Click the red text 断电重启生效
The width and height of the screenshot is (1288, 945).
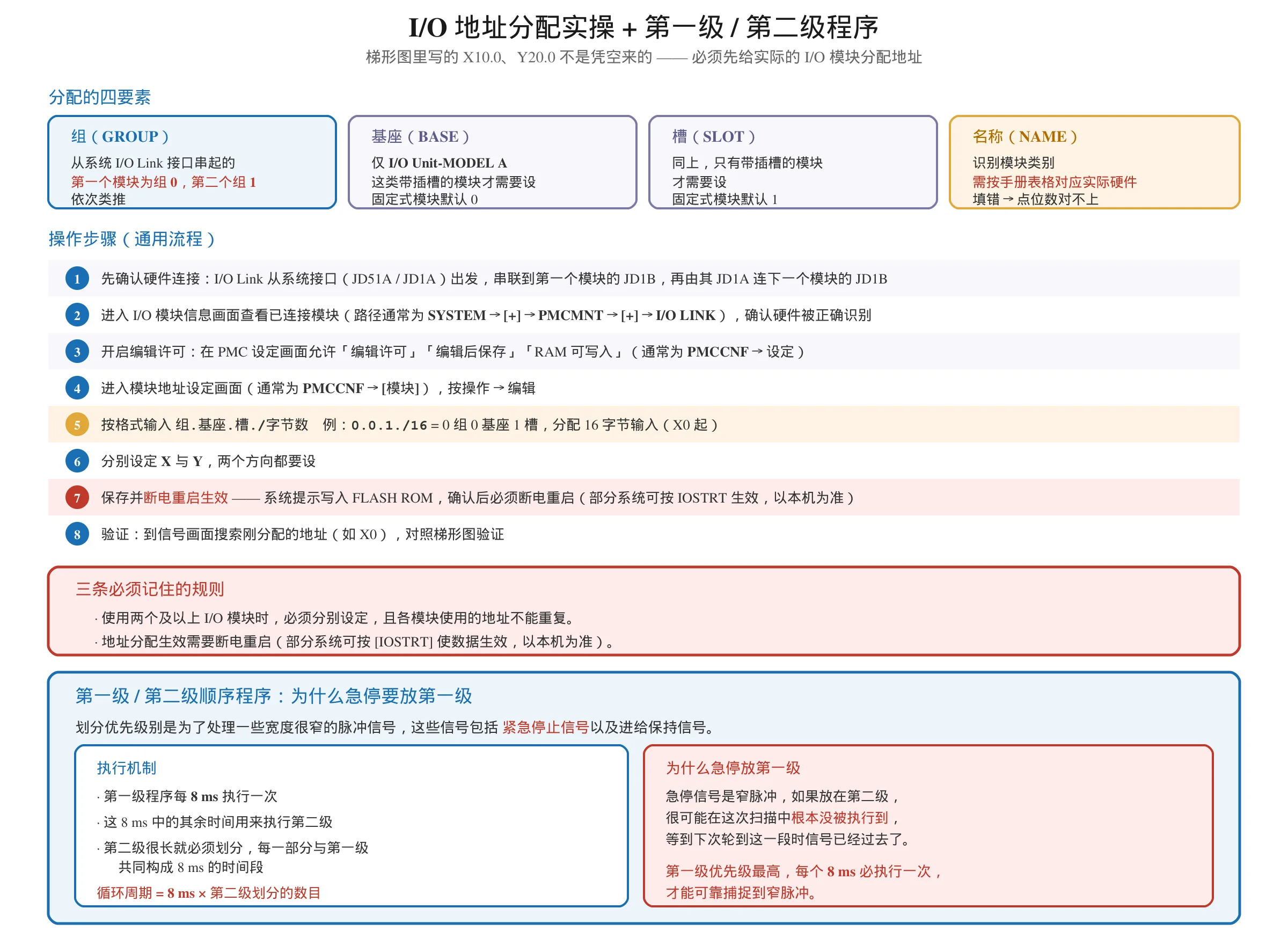point(186,498)
